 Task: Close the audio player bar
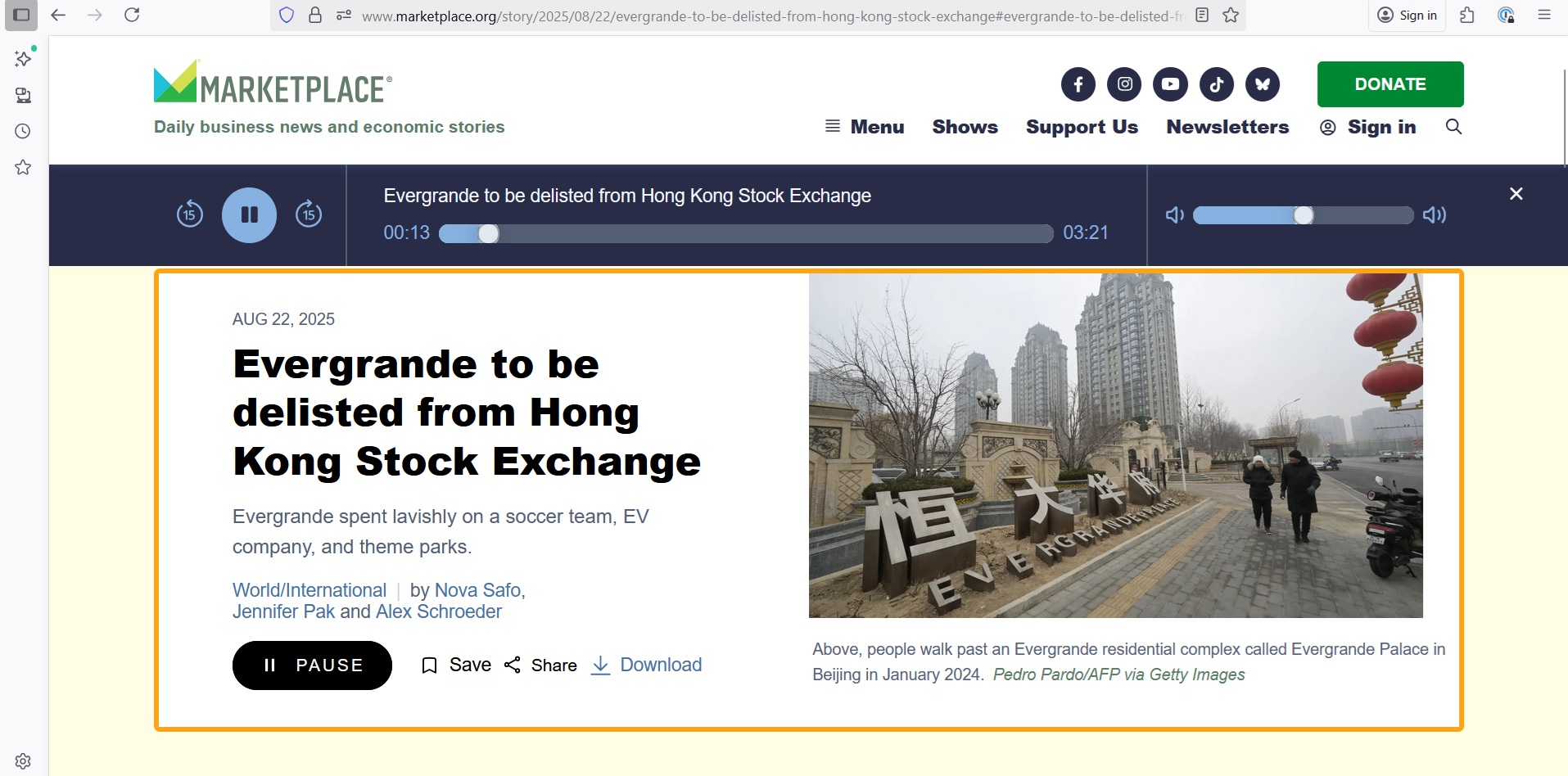pos(1516,194)
